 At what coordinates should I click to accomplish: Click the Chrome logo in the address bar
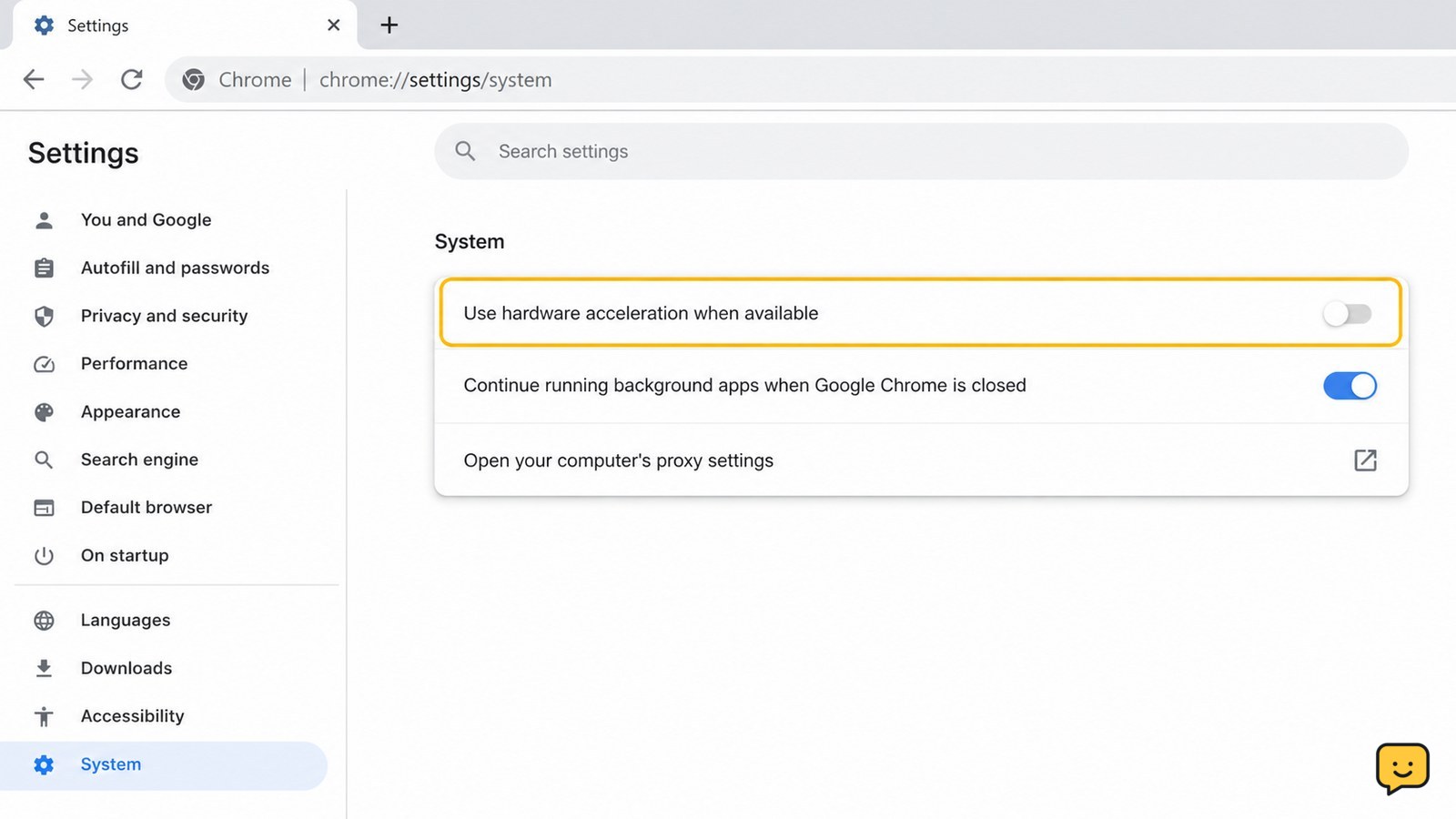click(193, 80)
